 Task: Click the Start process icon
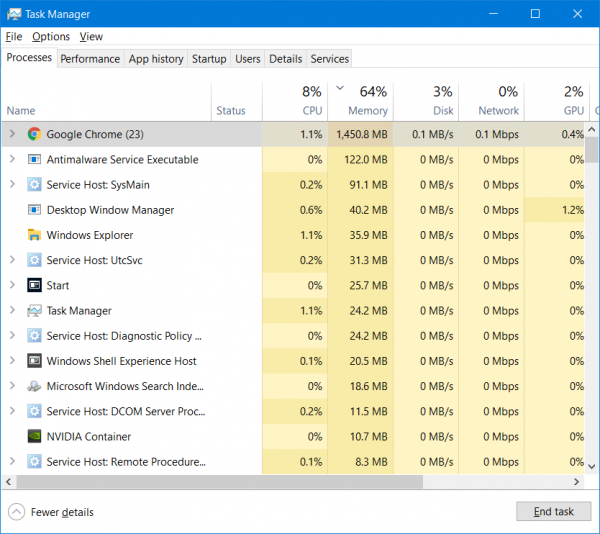[x=34, y=285]
